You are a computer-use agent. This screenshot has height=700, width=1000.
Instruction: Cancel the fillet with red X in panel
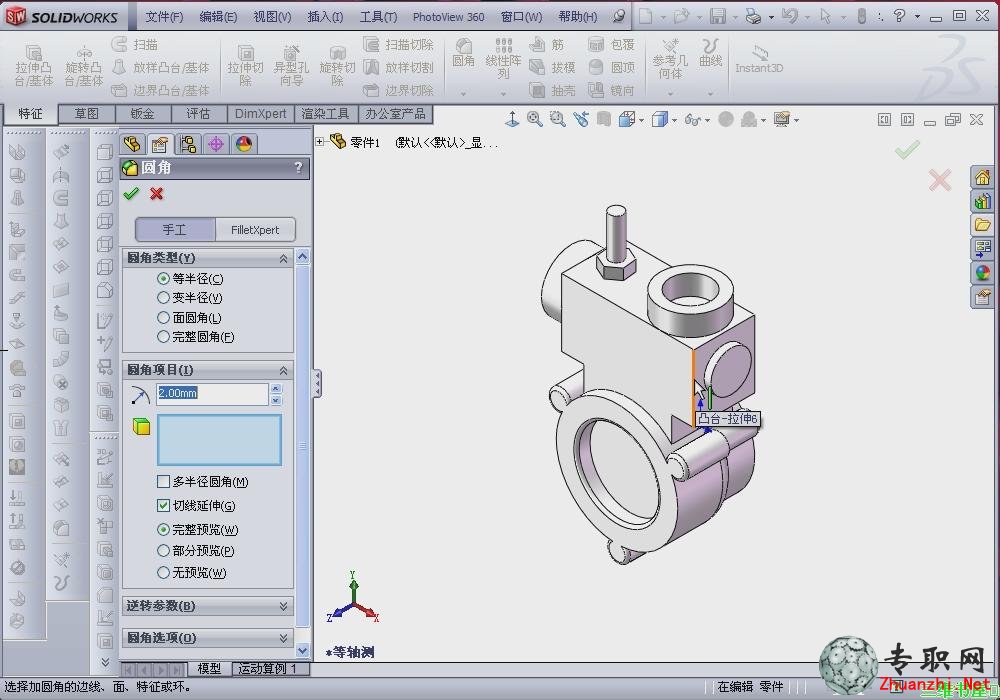pos(156,194)
